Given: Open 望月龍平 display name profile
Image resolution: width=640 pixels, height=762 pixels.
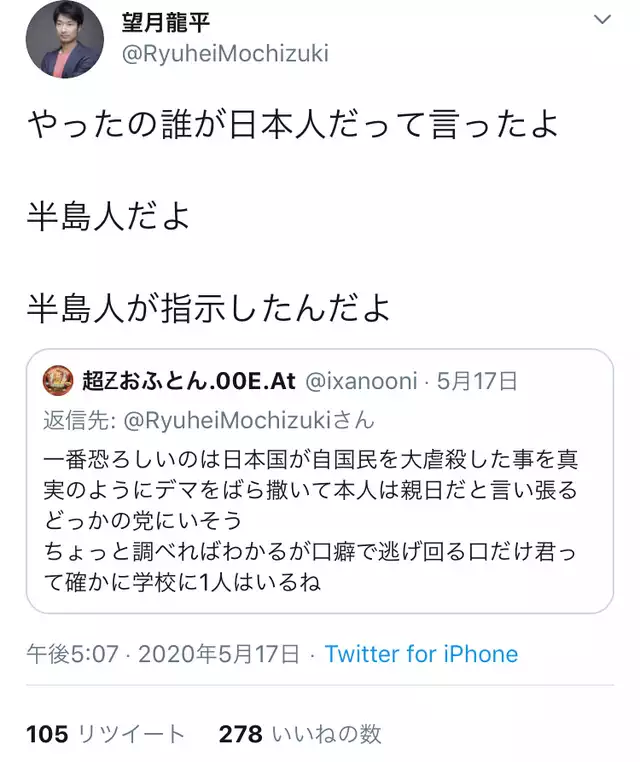Looking at the screenshot, I should click(x=165, y=23).
